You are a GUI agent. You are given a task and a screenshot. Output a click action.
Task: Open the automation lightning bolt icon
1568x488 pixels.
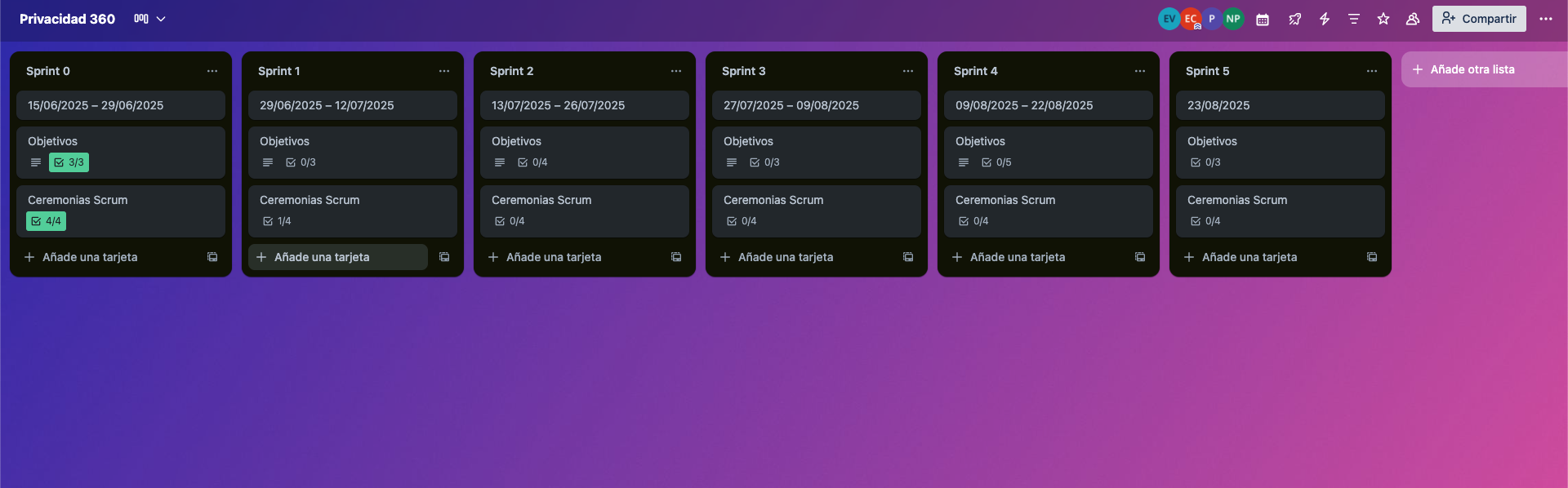point(1325,19)
